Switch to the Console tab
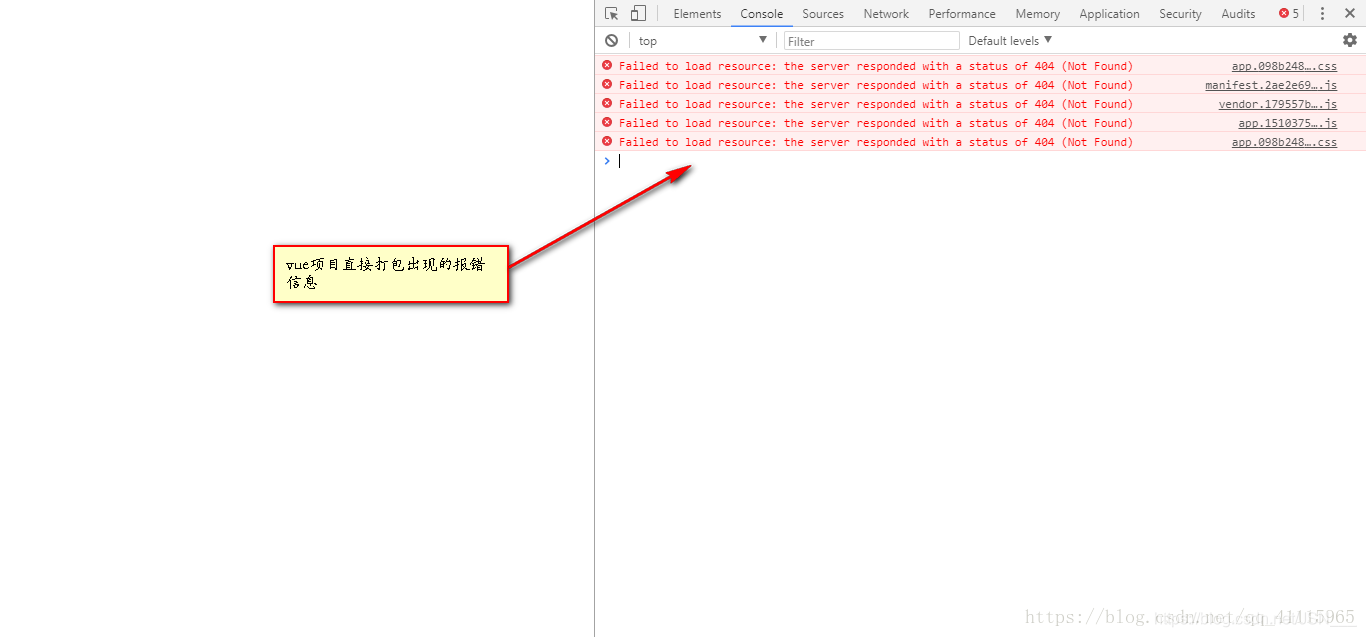 coord(762,13)
